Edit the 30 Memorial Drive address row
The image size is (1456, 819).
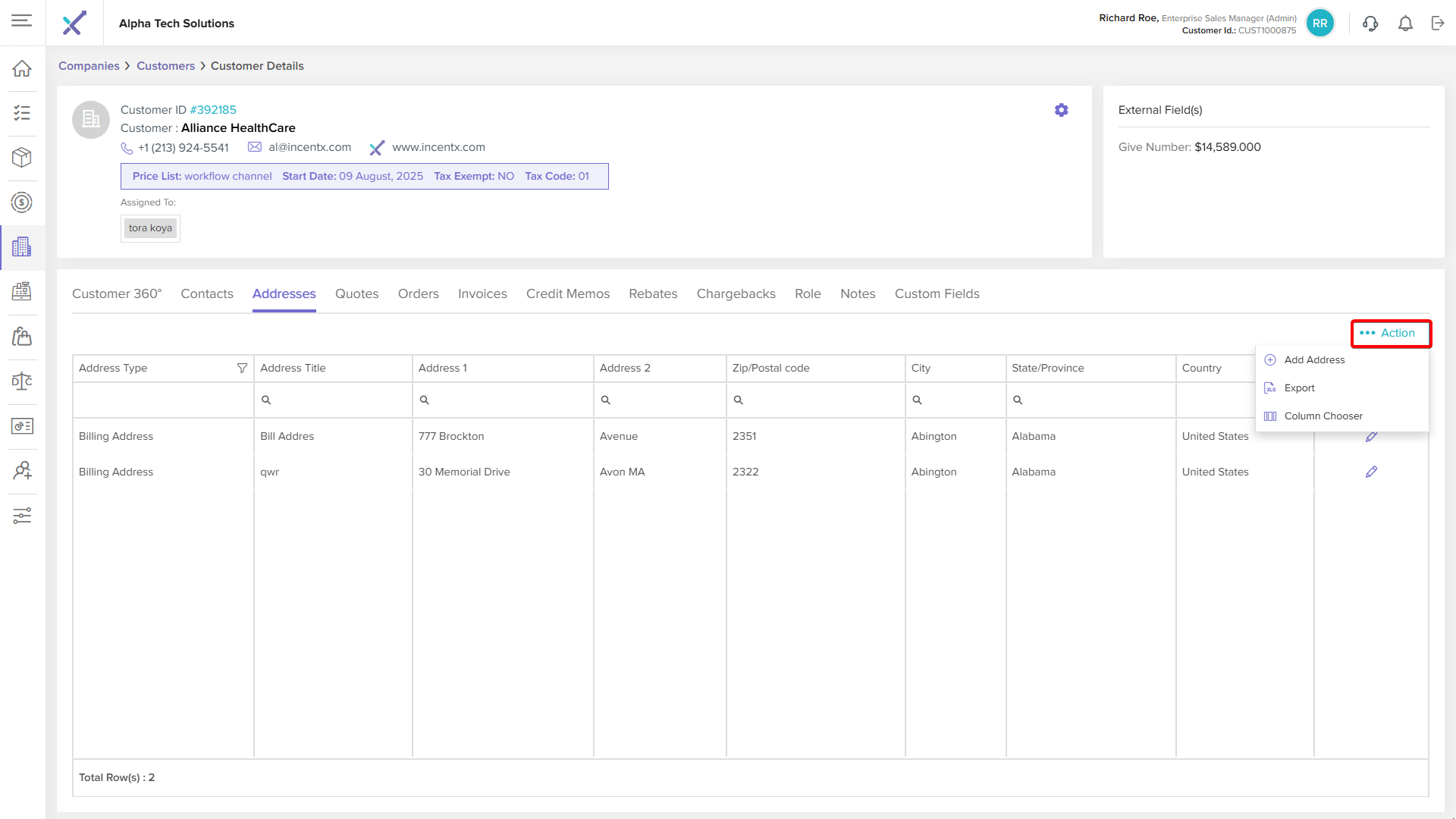click(x=1371, y=472)
